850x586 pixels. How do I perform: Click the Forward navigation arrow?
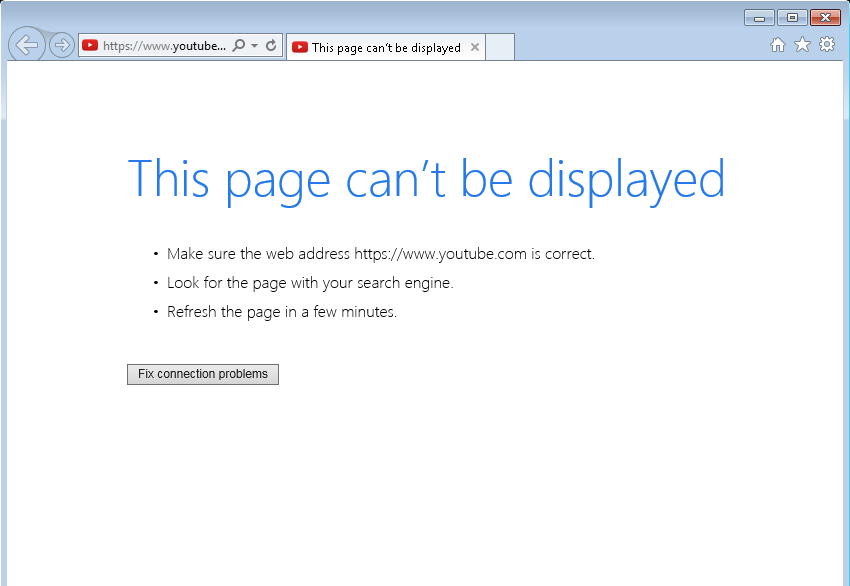pyautogui.click(x=61, y=45)
